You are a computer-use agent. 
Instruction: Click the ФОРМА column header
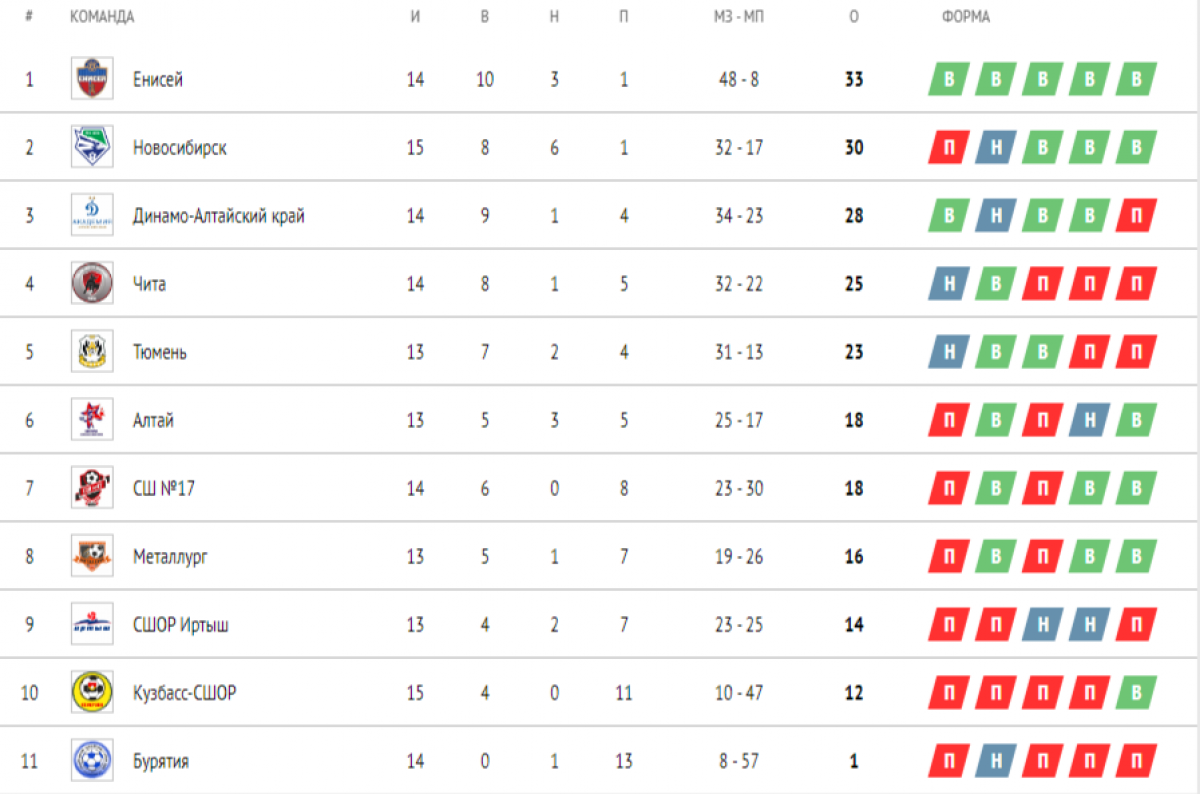coord(966,17)
